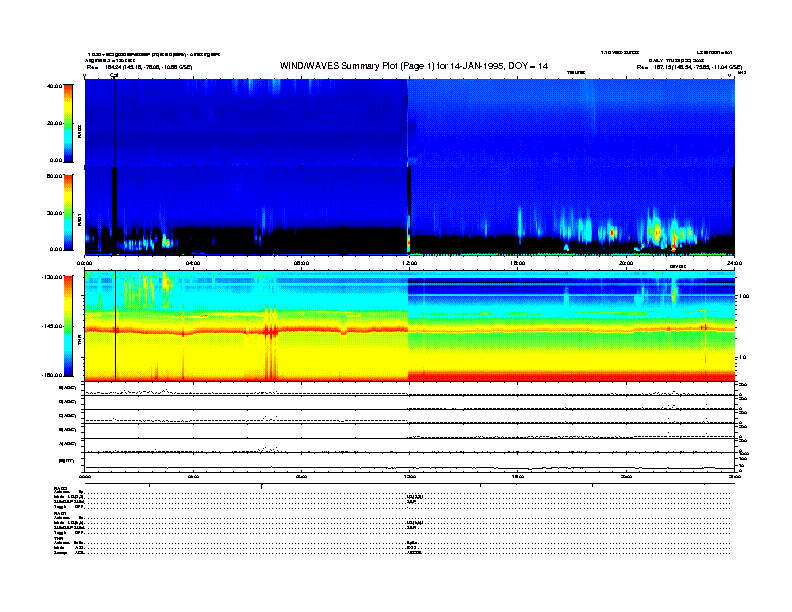
Task: Select the 0.00 label on RAD1 scale
Action: pyautogui.click(x=56, y=249)
